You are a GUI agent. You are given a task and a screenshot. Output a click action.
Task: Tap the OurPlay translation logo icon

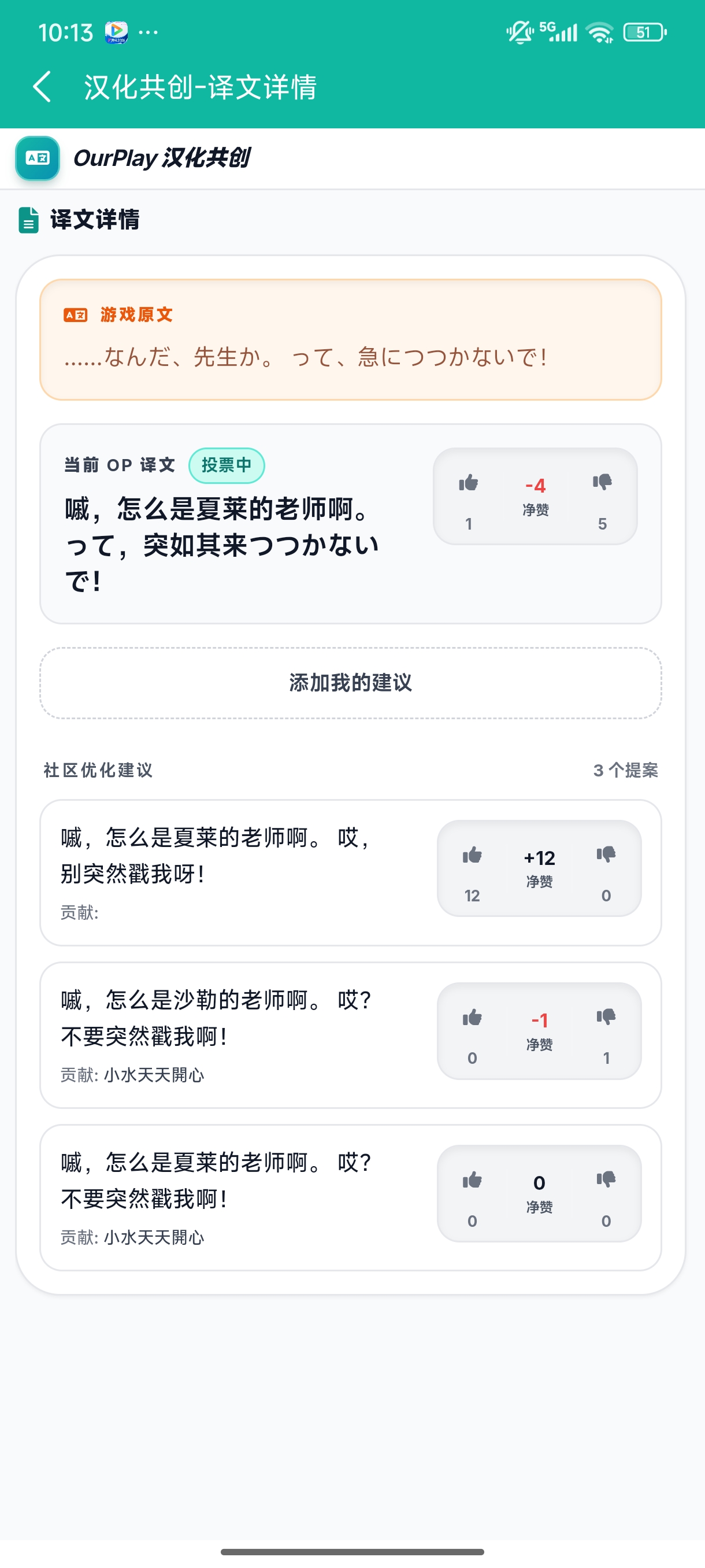38,158
